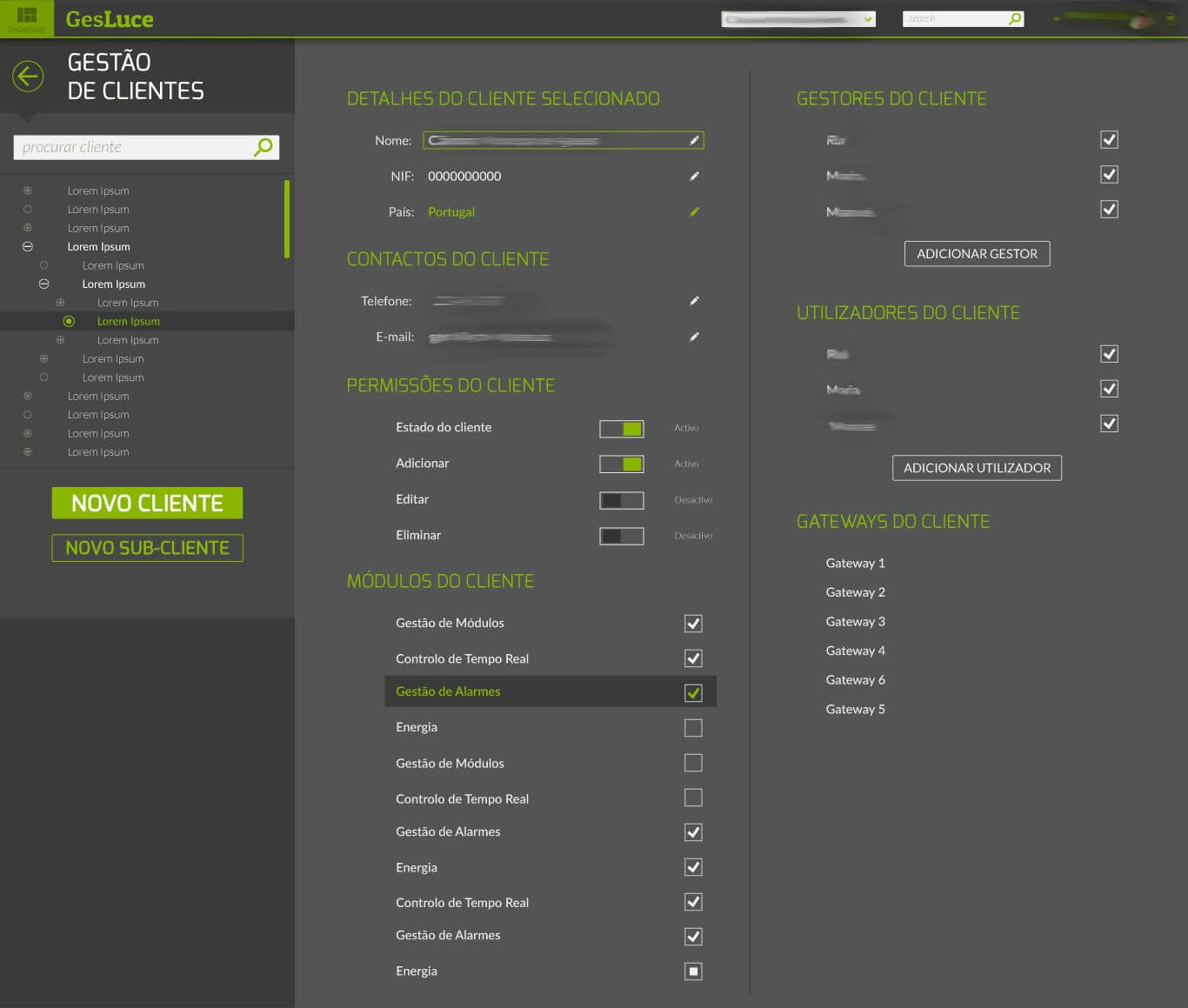Open Gateway 4 under Gateways do Cliente
The image size is (1188, 1008).
coord(855,650)
